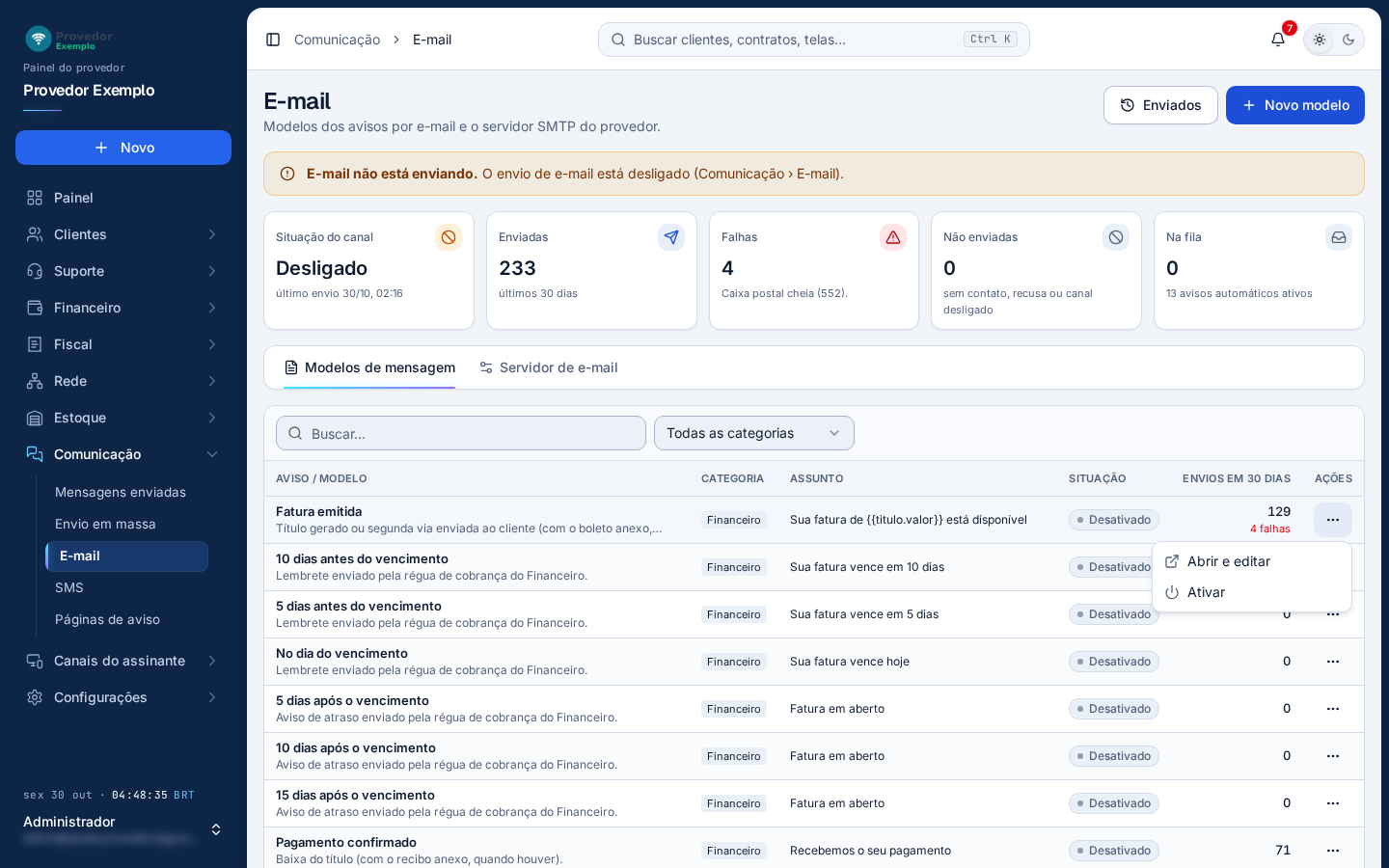Expand the Fiscal sidebar section
1389x868 pixels.
click(x=123, y=344)
